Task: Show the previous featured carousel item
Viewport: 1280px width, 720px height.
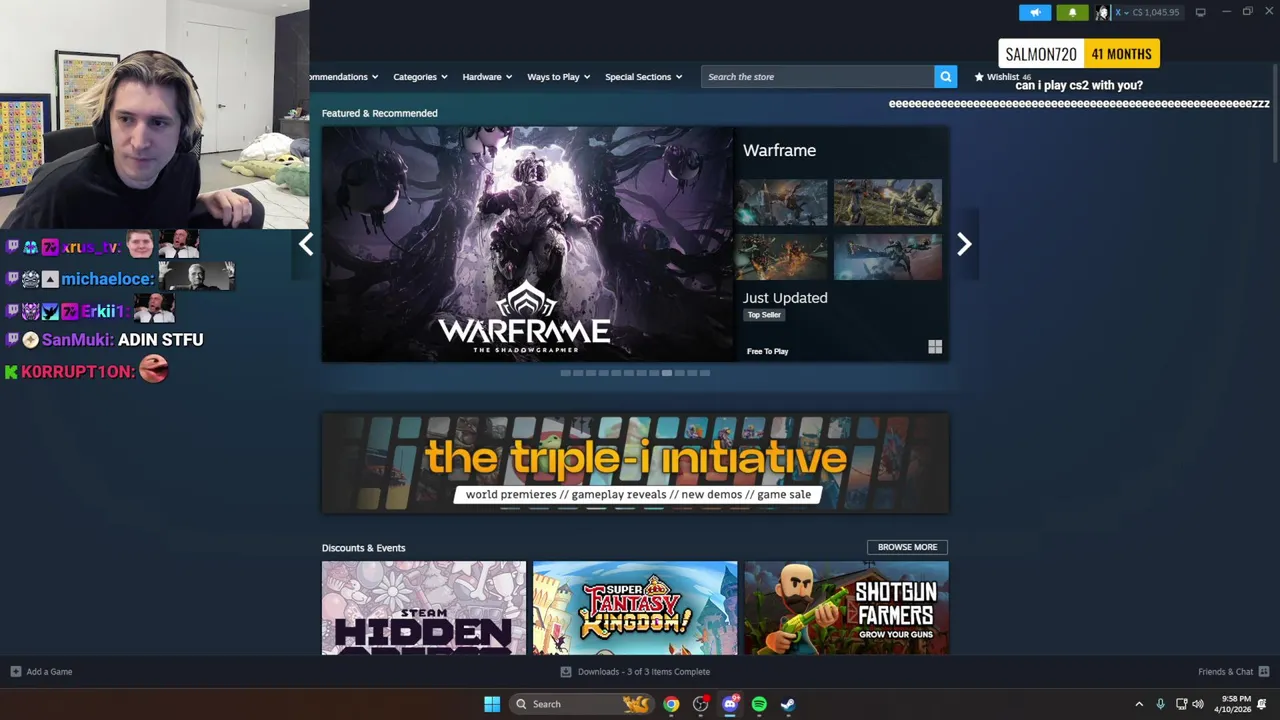Action: 306,244
